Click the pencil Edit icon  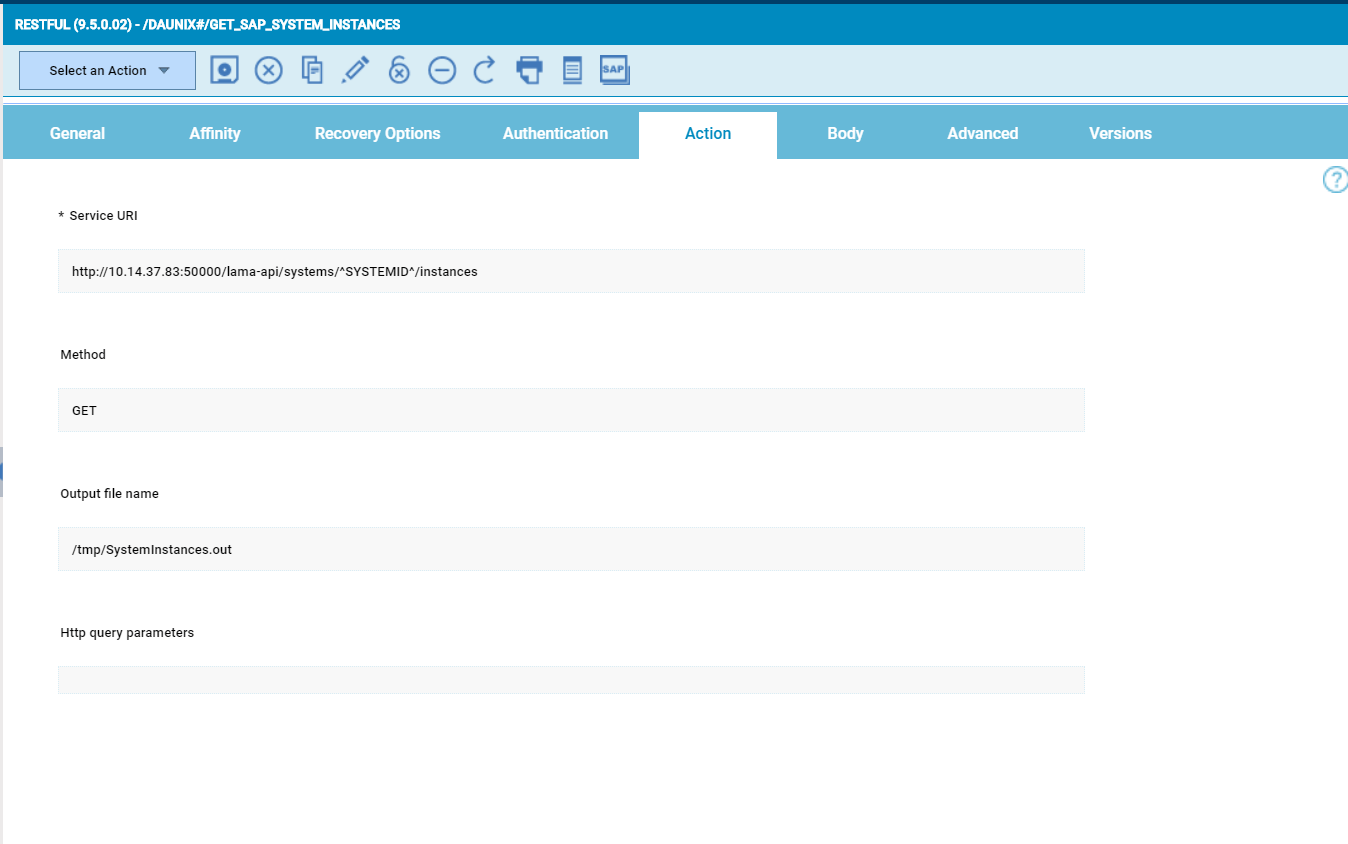[355, 70]
